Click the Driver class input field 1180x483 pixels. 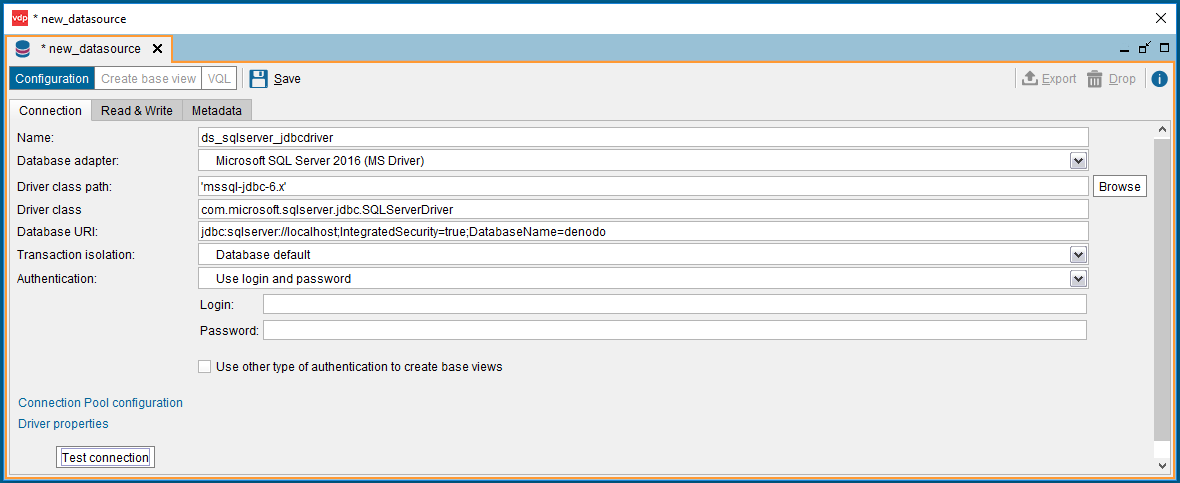[643, 209]
